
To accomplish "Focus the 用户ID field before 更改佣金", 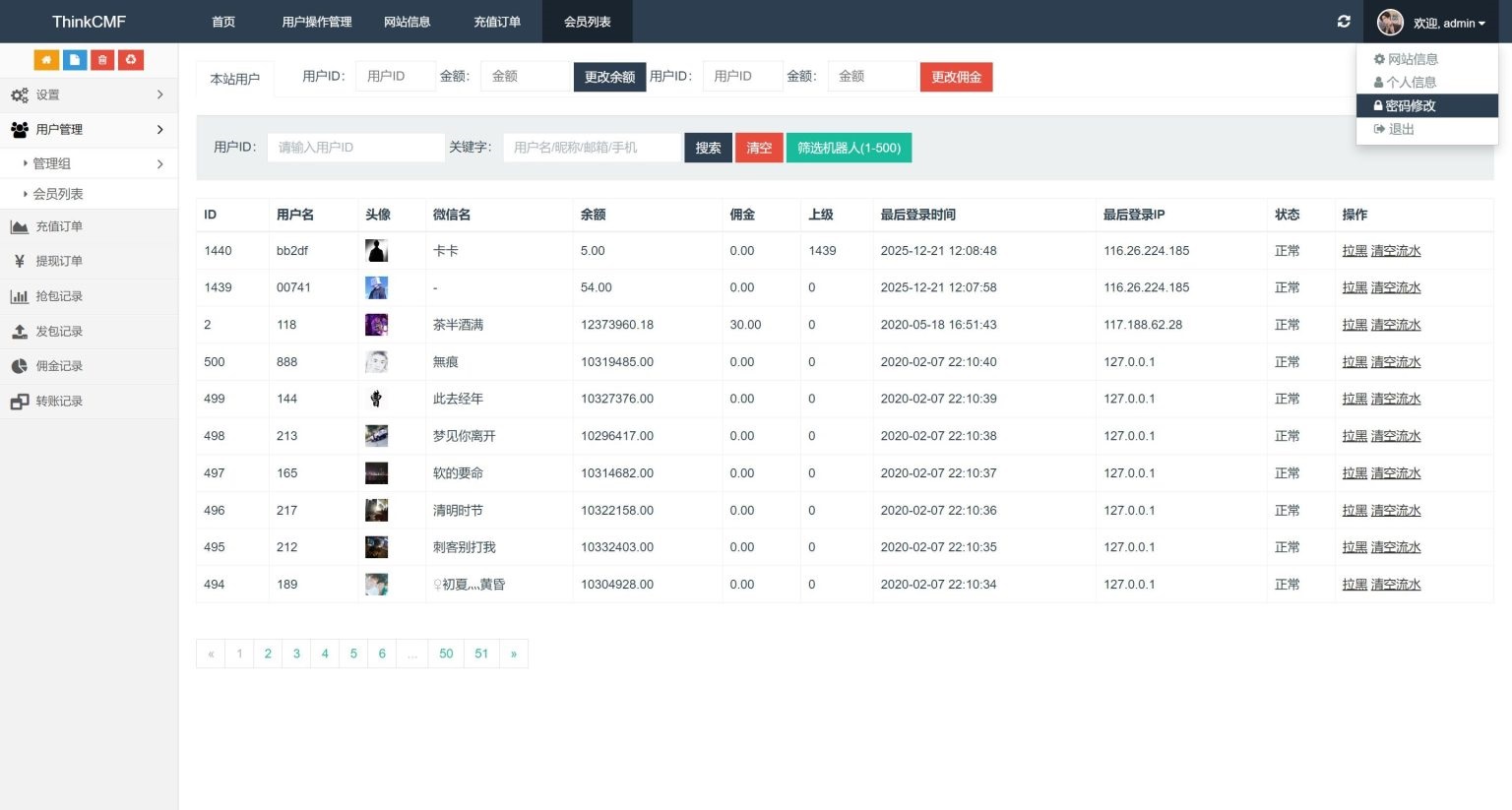I will [x=742, y=76].
